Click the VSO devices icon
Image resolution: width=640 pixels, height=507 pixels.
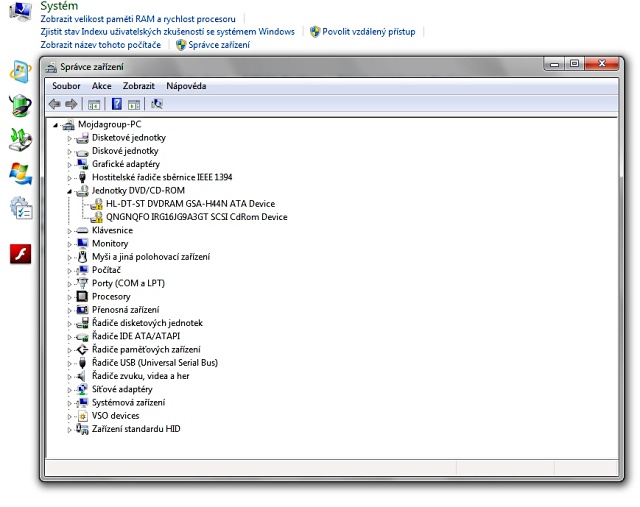click(x=82, y=416)
